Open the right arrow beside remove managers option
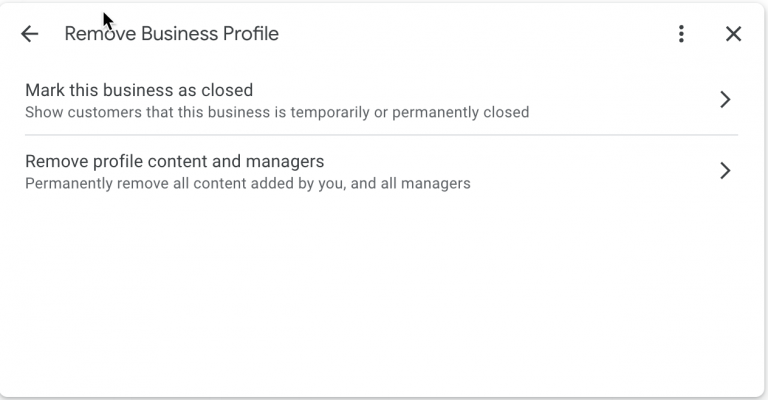 726,171
